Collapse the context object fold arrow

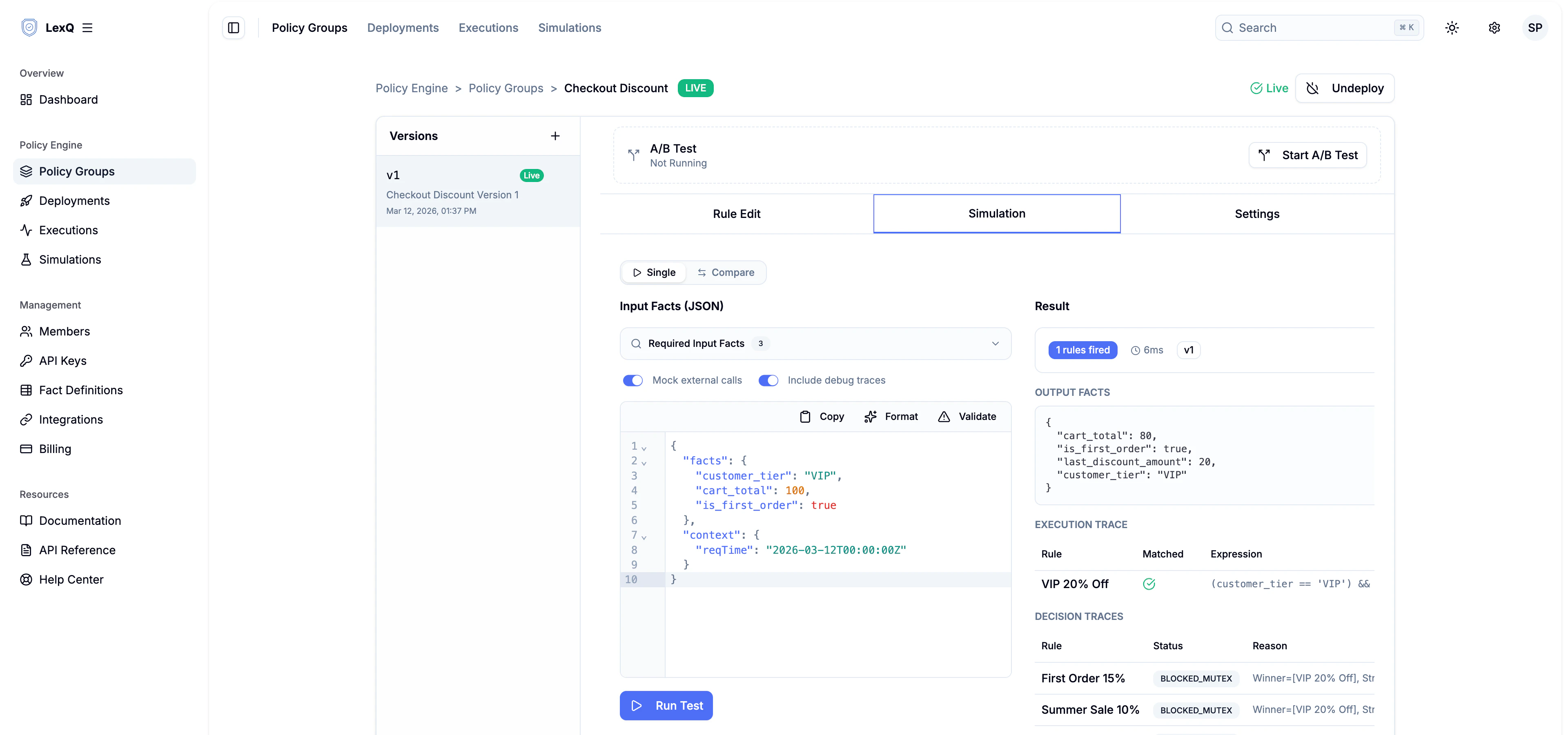click(x=644, y=537)
